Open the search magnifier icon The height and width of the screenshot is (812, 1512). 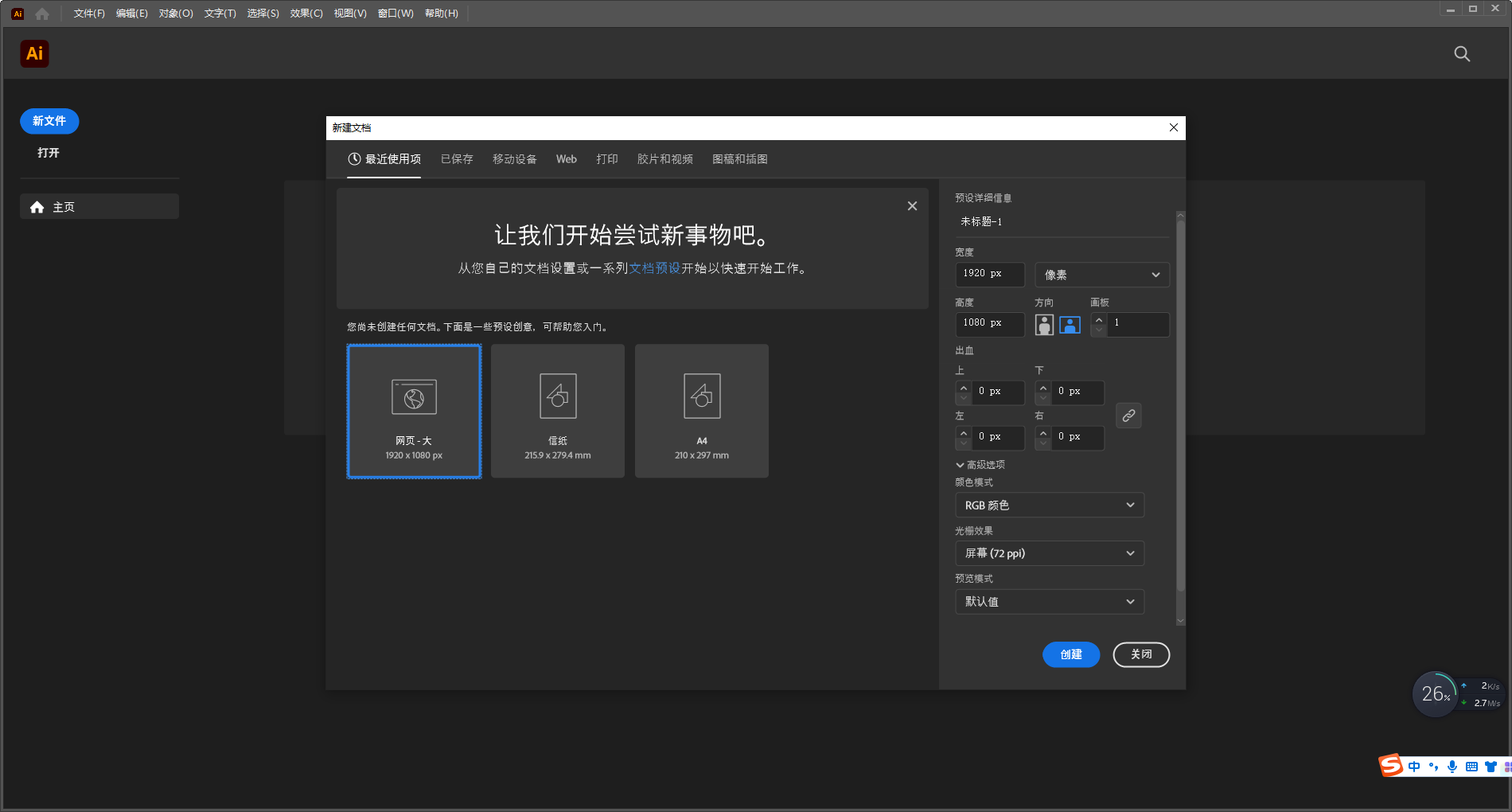coord(1462,54)
